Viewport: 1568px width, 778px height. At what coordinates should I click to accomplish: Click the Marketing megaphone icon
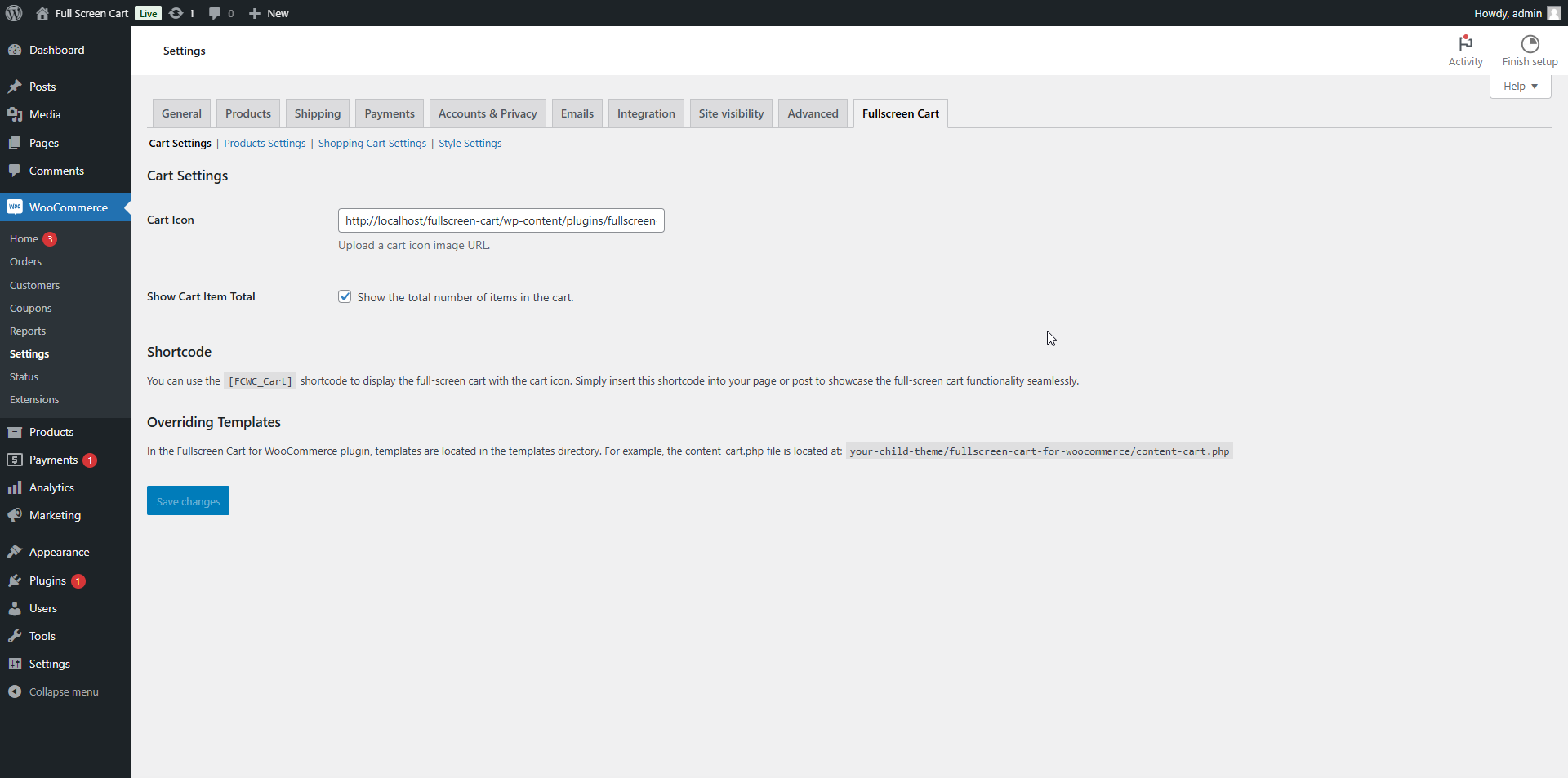(15, 515)
